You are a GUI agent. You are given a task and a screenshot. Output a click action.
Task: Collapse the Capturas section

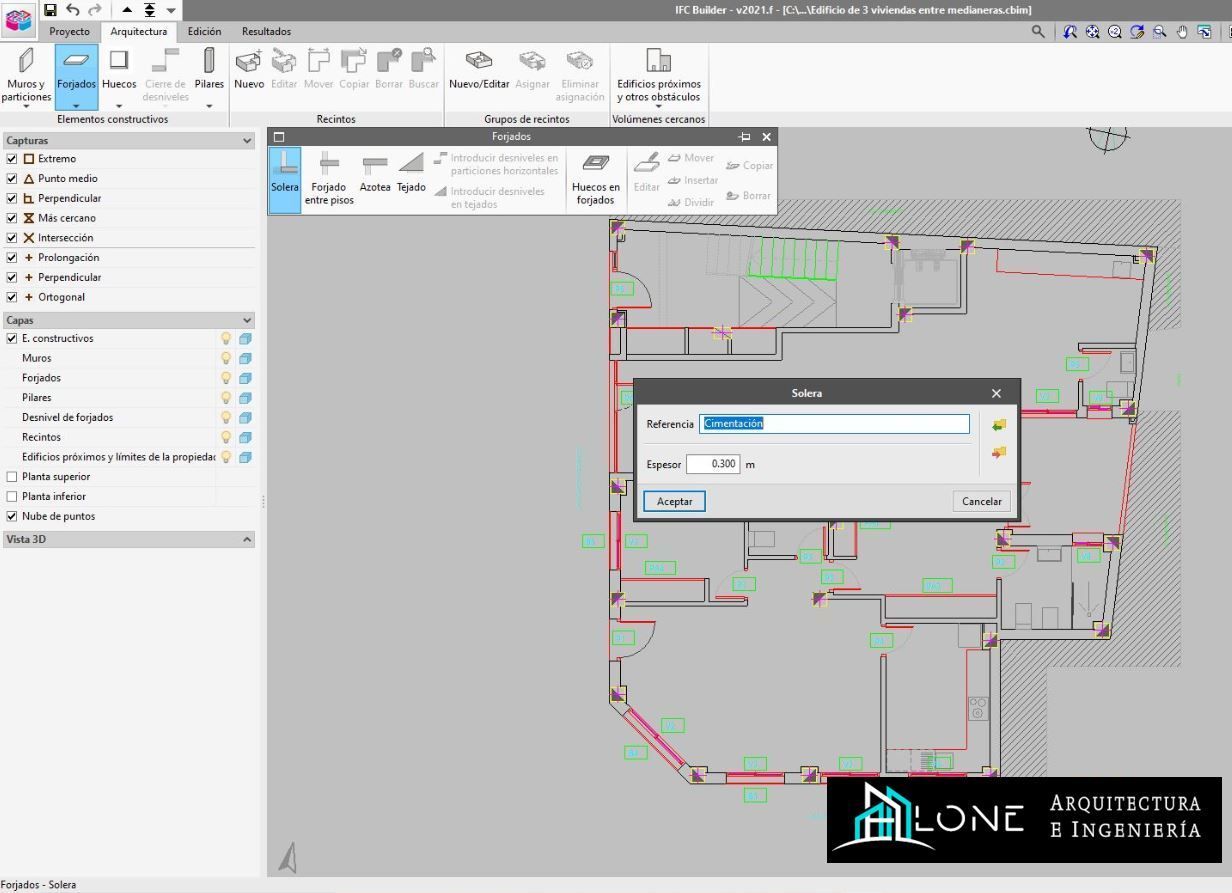[247, 141]
